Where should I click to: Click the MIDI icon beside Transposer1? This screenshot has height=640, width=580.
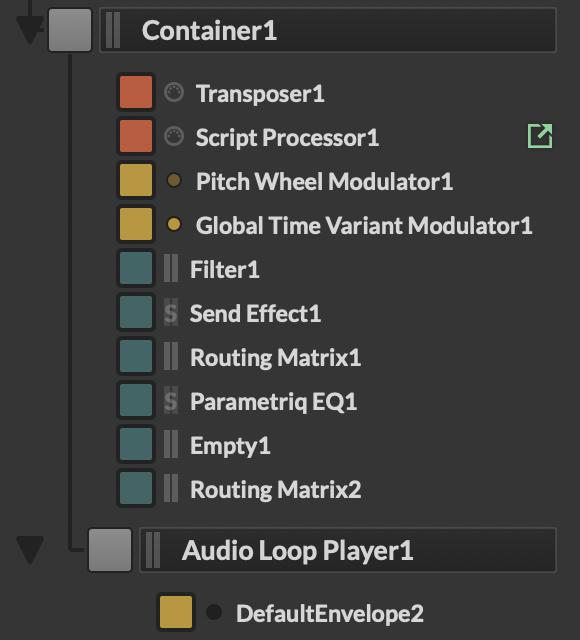174,92
